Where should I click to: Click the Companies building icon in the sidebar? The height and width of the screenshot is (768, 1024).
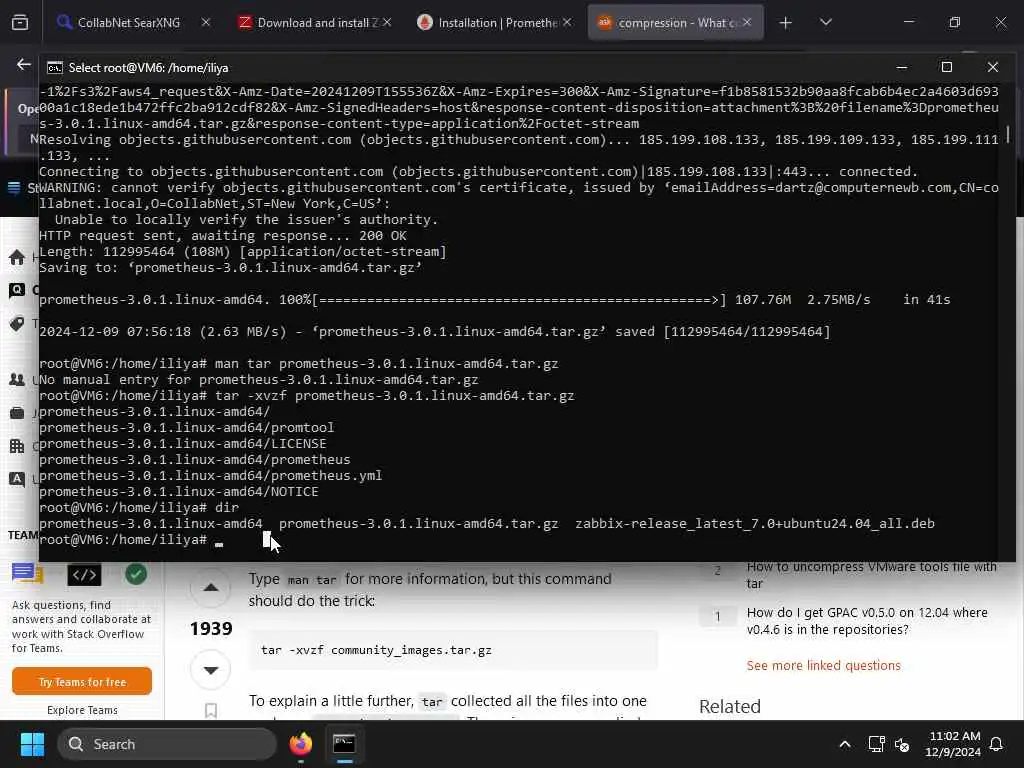17,447
